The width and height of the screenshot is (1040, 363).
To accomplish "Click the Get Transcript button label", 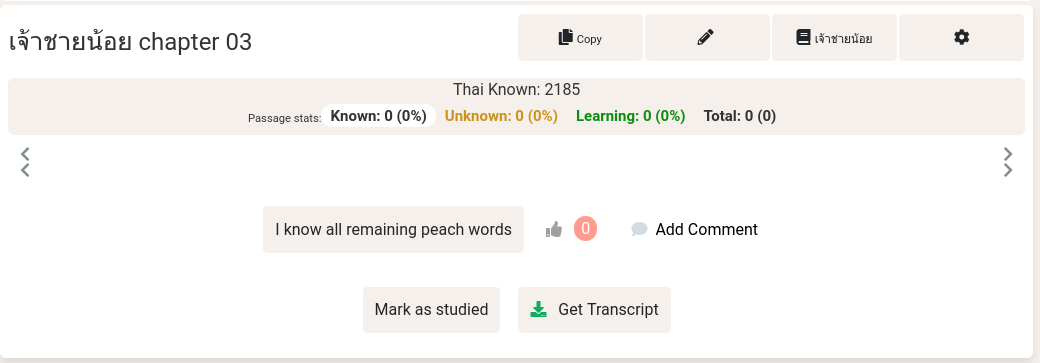I will pos(608,310).
